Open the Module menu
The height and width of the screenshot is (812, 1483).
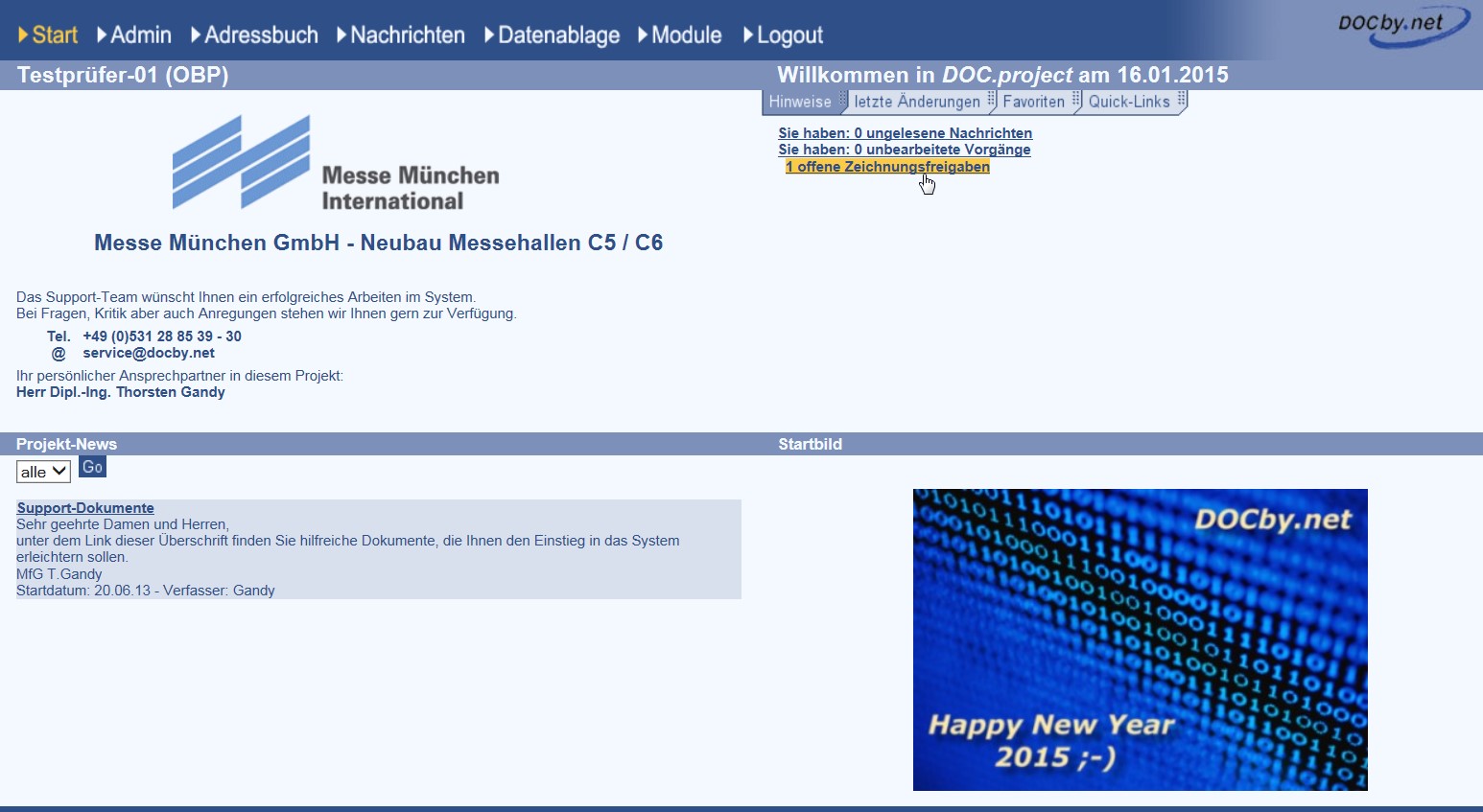(x=680, y=35)
